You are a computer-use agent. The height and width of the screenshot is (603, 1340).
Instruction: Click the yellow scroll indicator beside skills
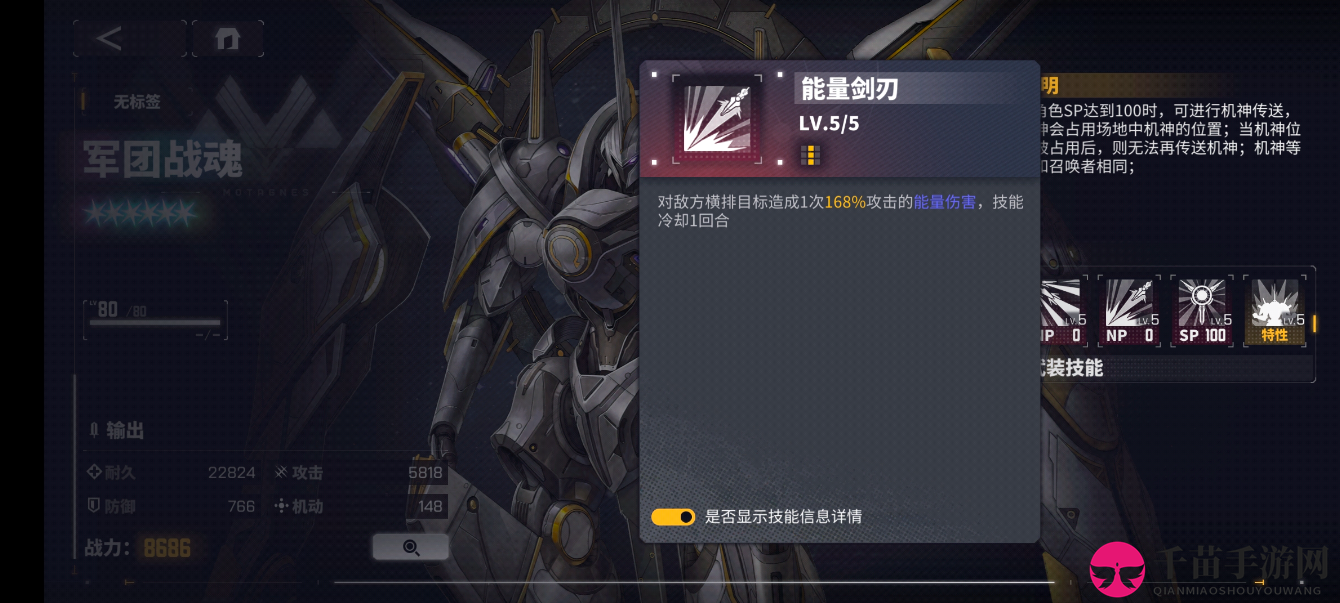coord(1314,323)
